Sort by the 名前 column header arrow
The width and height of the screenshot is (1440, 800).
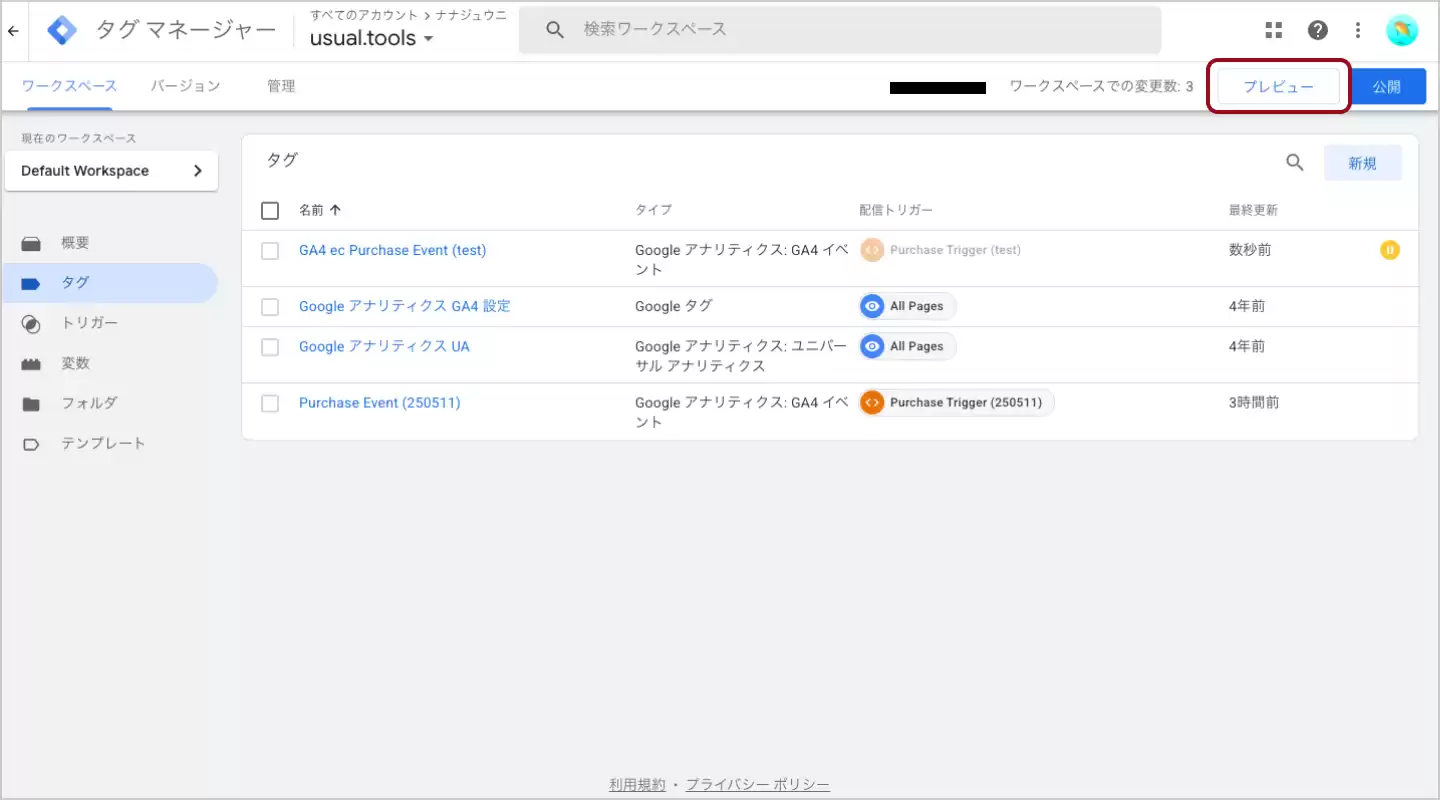click(335, 210)
